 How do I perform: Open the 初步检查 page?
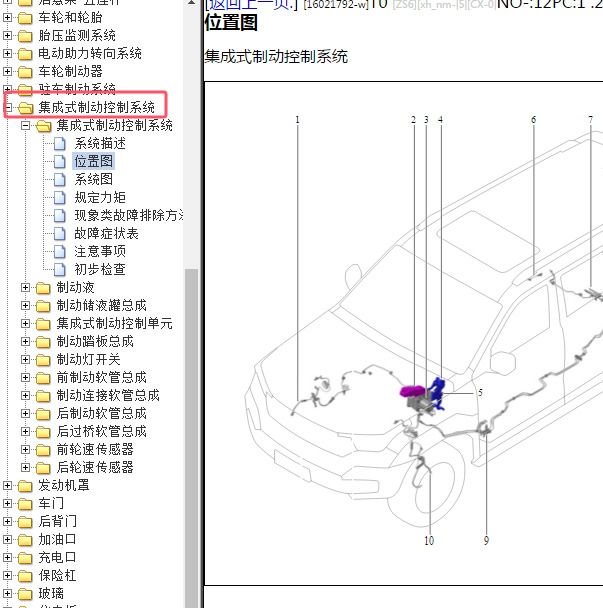pyautogui.click(x=100, y=269)
